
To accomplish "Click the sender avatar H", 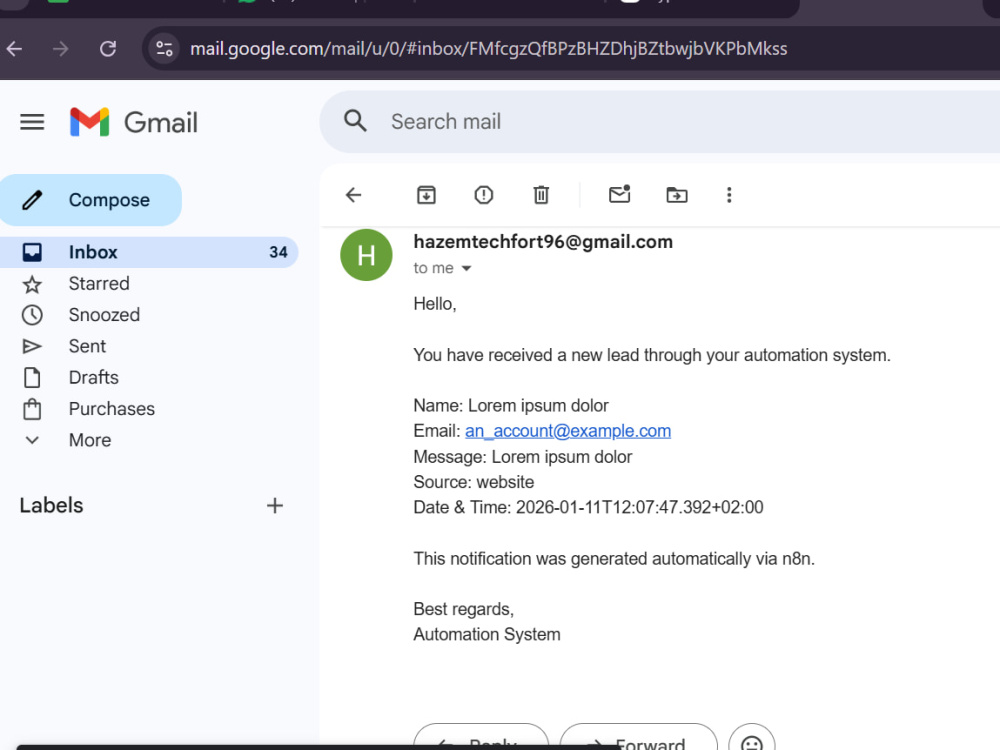I will tap(366, 255).
